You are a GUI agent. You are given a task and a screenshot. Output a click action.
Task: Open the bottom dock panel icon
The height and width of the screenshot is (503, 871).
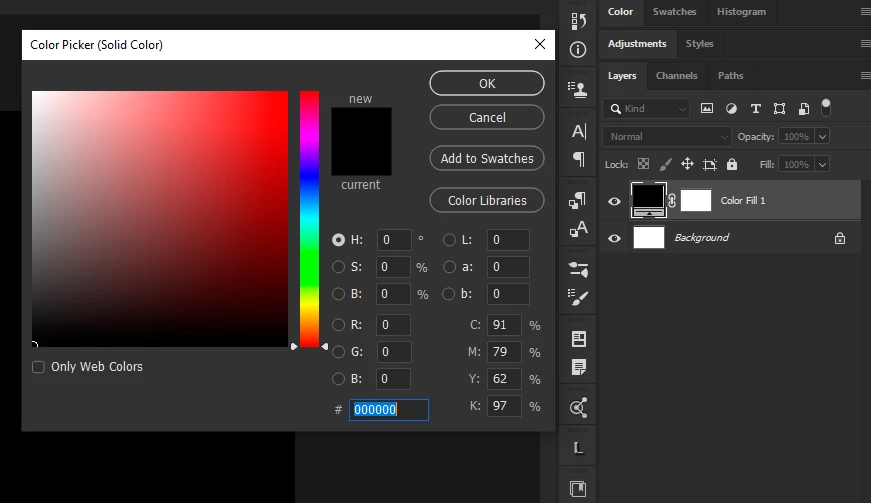pos(578,489)
